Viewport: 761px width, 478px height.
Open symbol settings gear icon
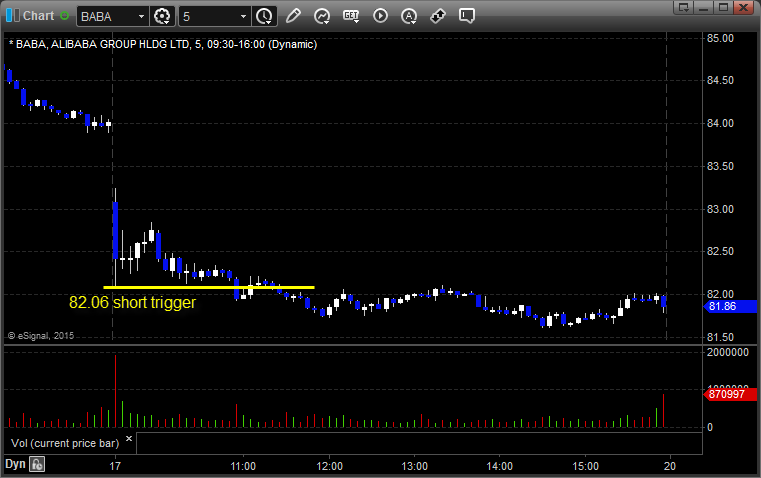[x=163, y=16]
